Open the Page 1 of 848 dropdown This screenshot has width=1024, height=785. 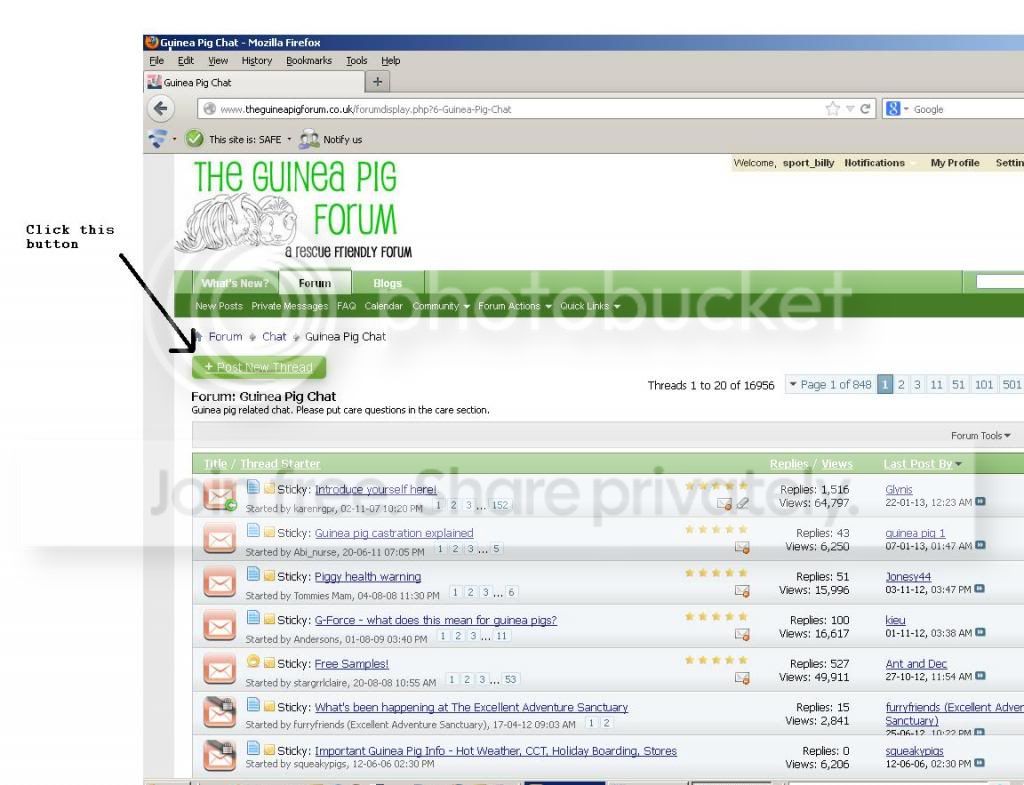coord(830,385)
